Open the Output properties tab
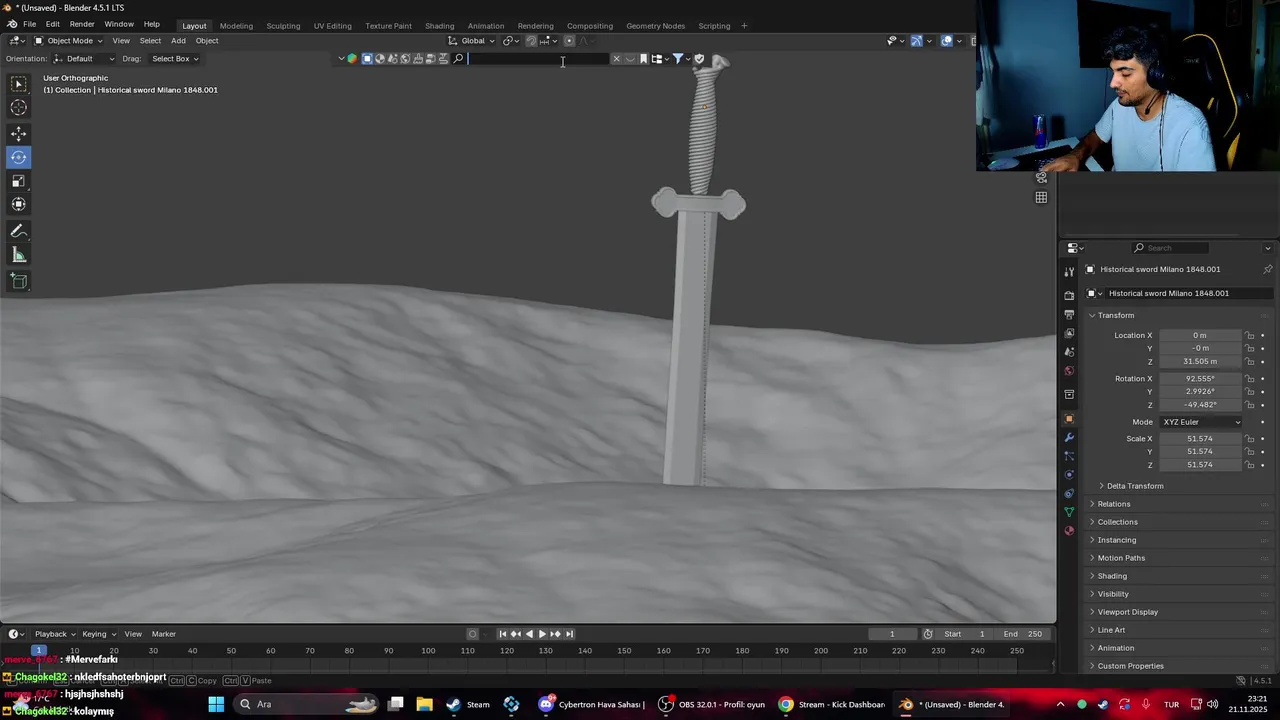Image resolution: width=1280 pixels, height=720 pixels. tap(1069, 314)
